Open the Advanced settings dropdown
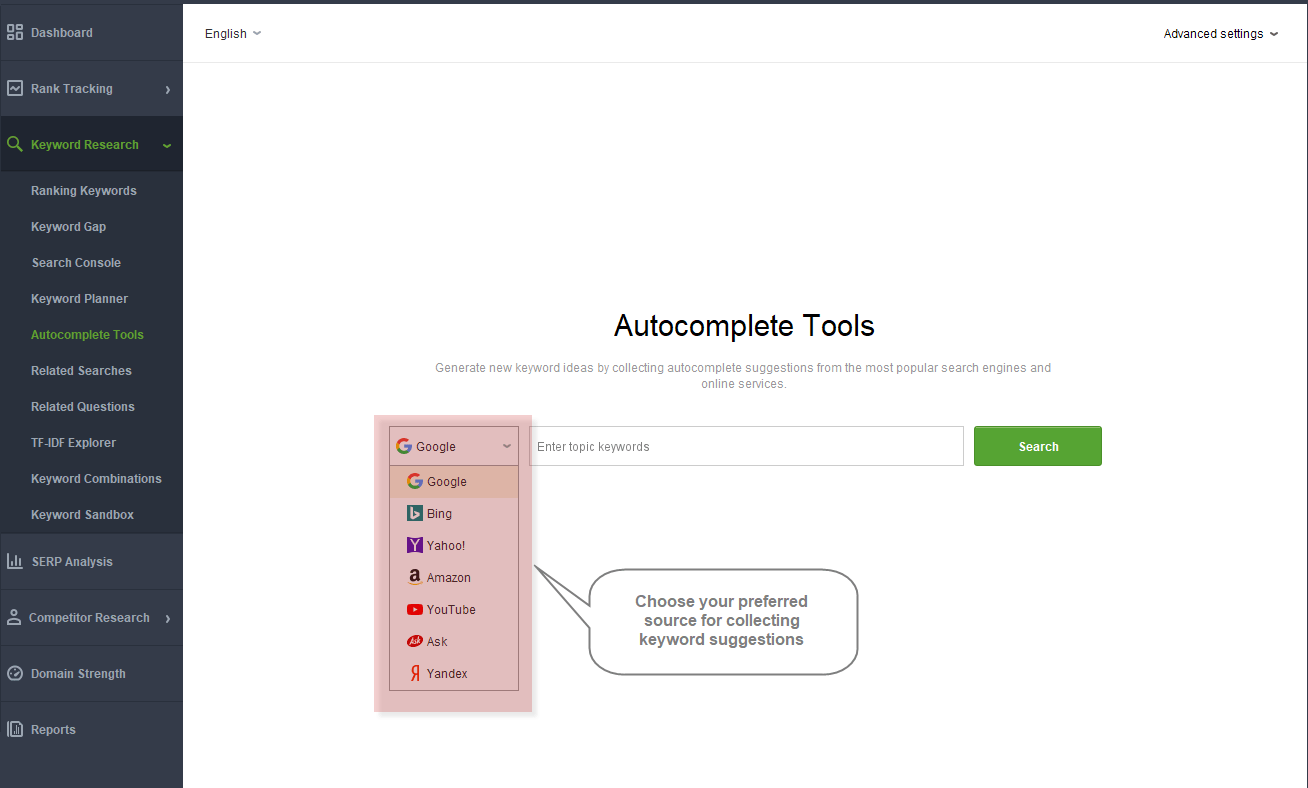This screenshot has width=1308, height=788. [x=1221, y=33]
